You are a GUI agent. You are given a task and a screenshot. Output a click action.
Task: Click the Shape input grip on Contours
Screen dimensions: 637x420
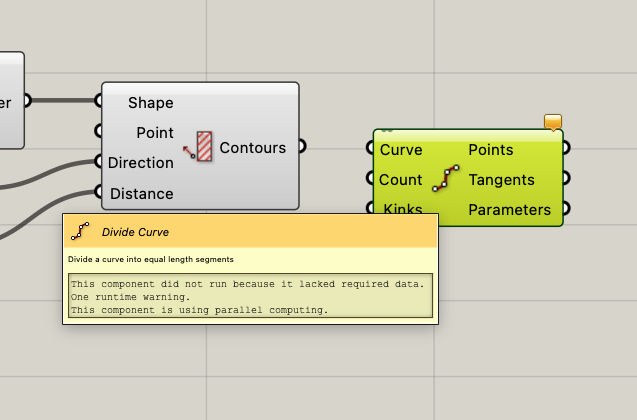[99, 100]
